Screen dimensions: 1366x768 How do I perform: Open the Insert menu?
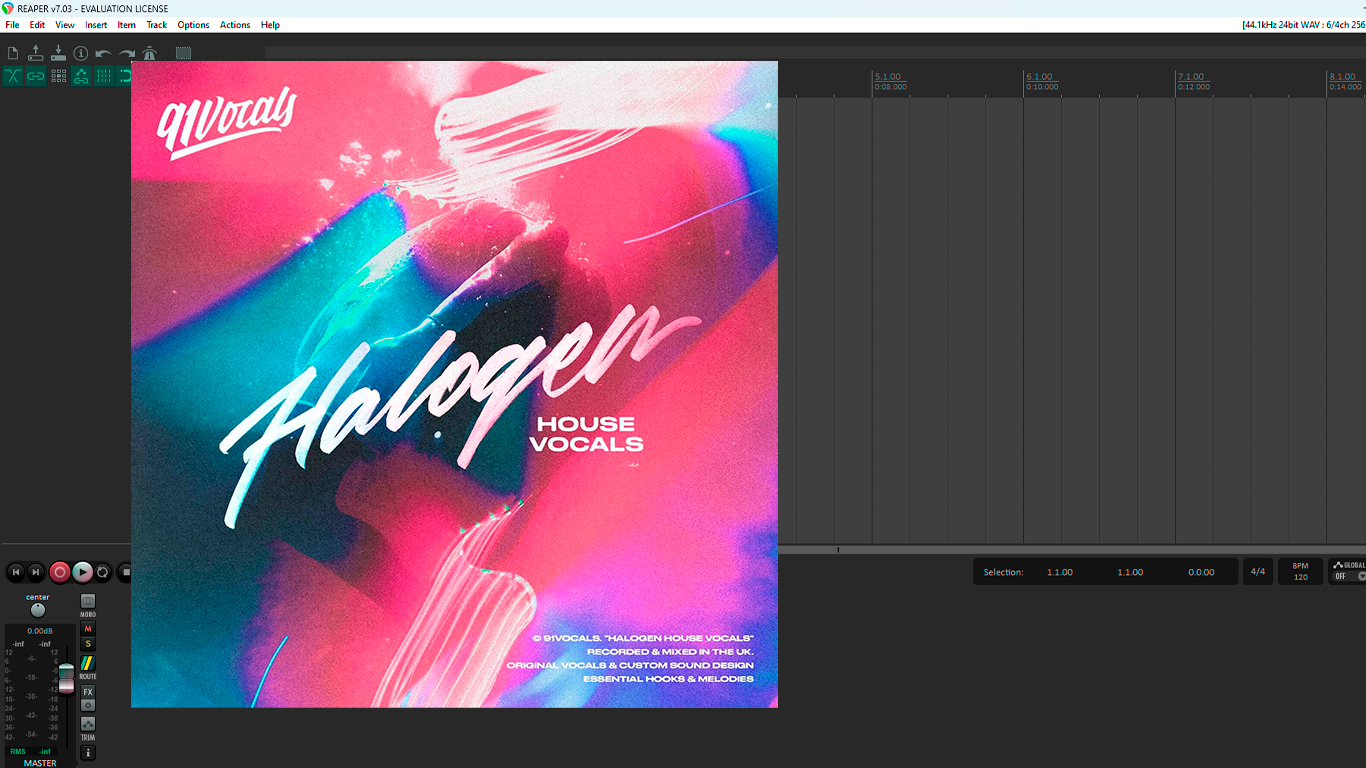tap(96, 25)
